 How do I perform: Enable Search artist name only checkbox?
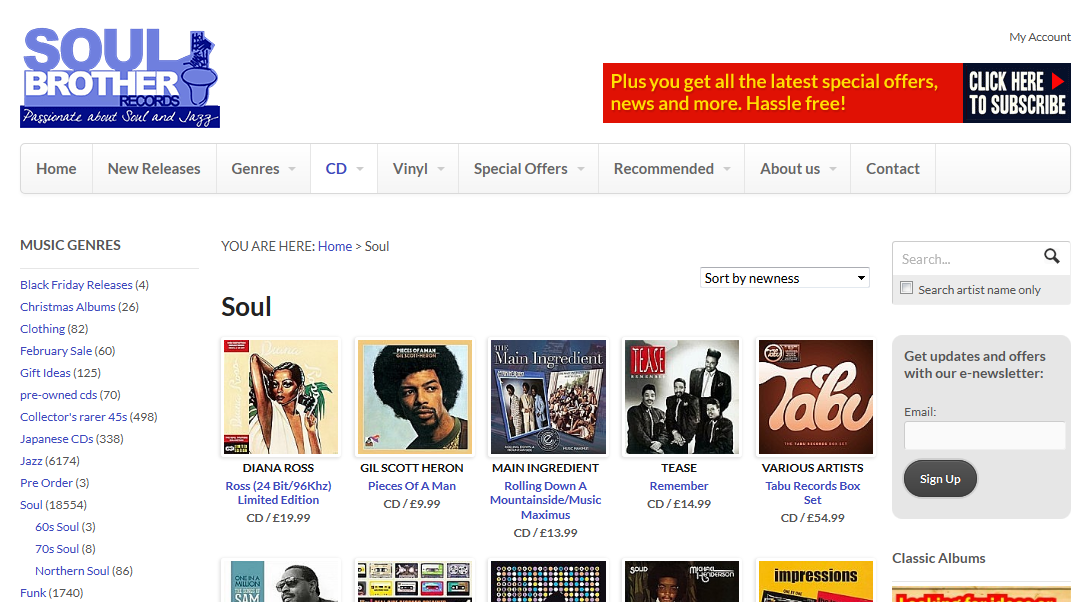coord(907,289)
